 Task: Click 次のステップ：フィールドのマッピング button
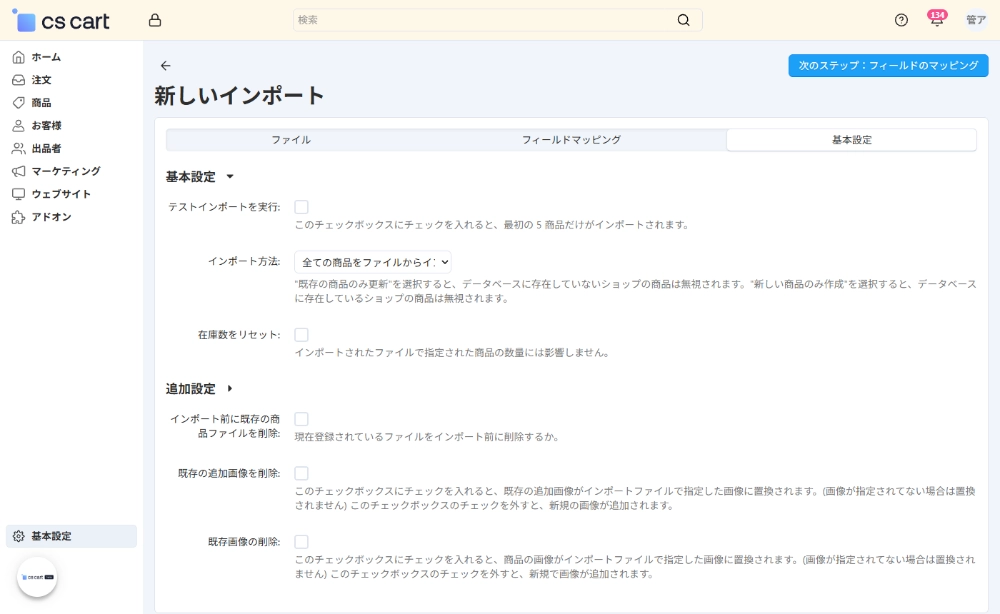[888, 66]
